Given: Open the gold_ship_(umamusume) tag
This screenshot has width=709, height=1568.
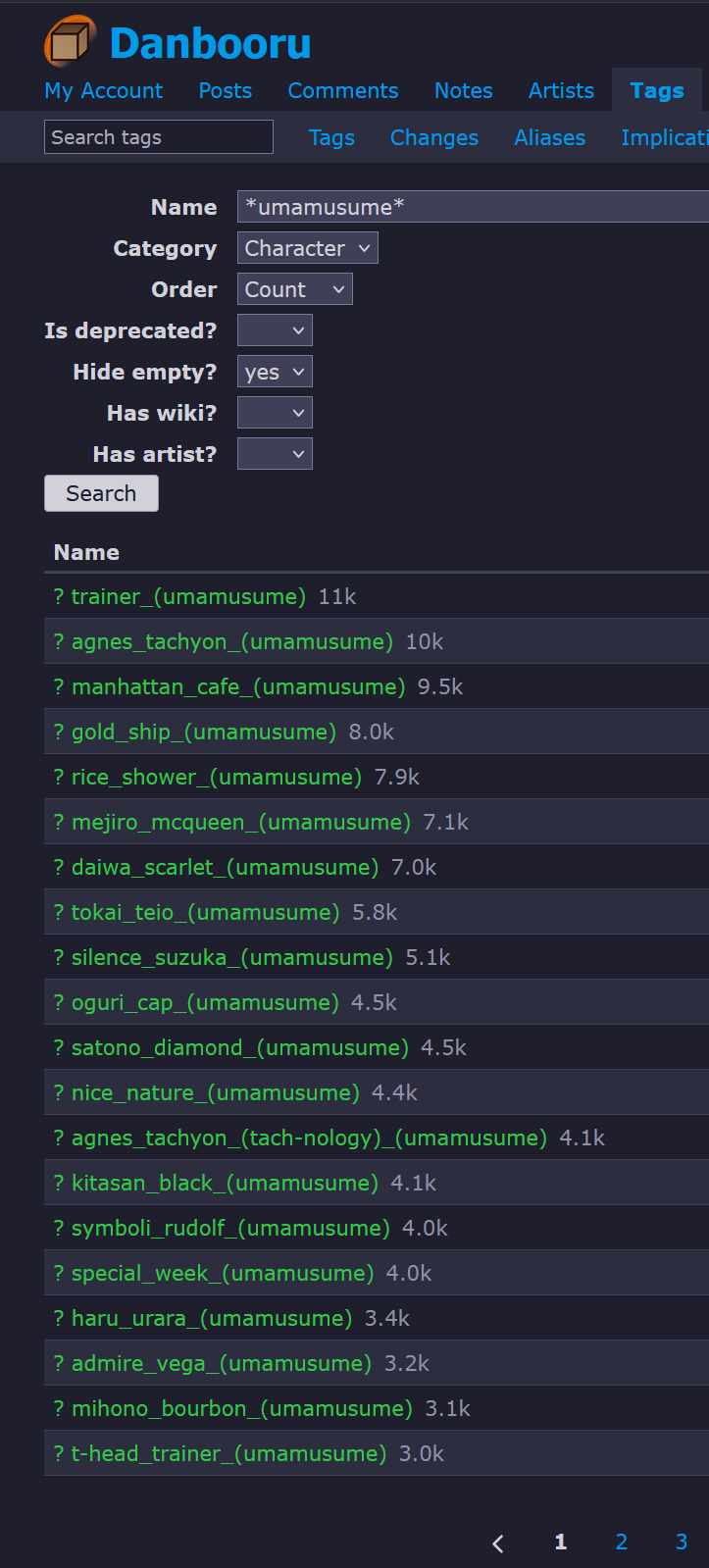Looking at the screenshot, I should (204, 732).
